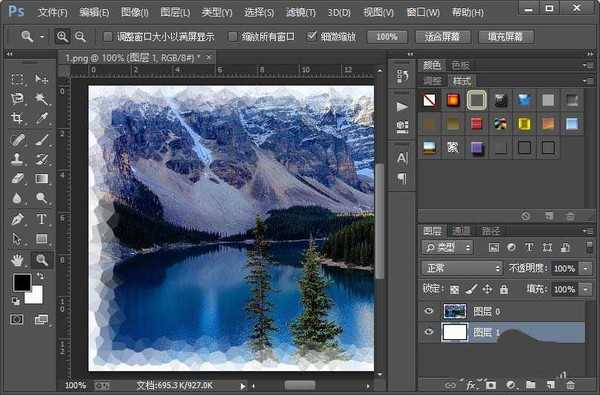Uncheck the 细微缩放 checkbox

click(x=312, y=36)
